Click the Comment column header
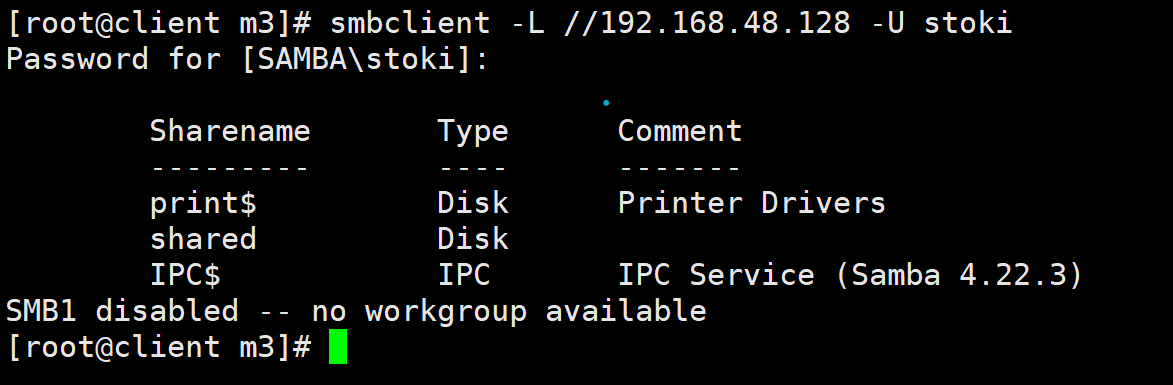Screen dimensions: 1173x385 679,131
